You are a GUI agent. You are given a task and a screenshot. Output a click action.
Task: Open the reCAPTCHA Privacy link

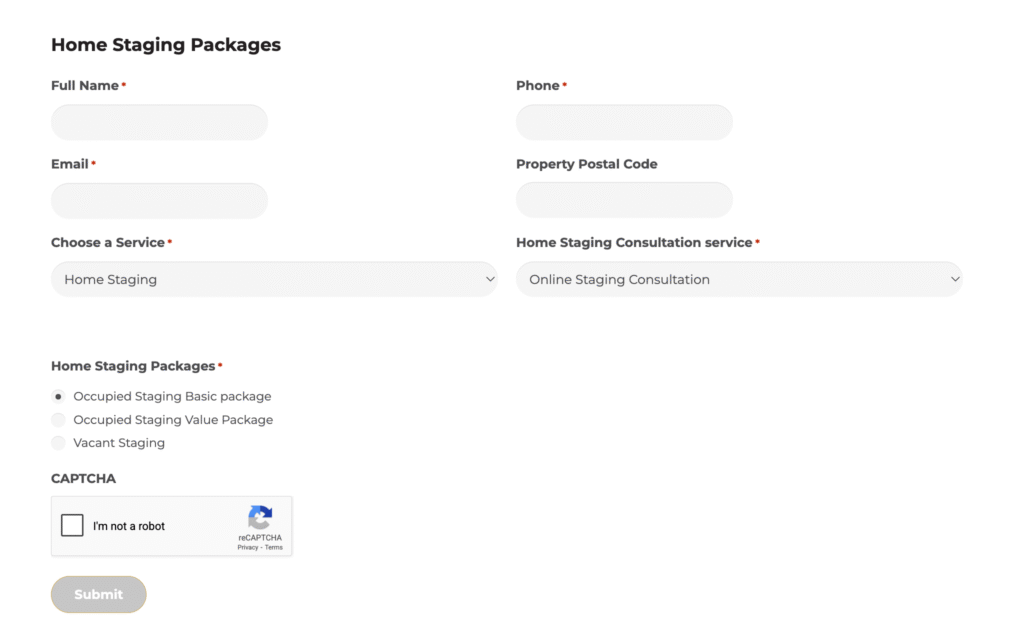click(248, 548)
